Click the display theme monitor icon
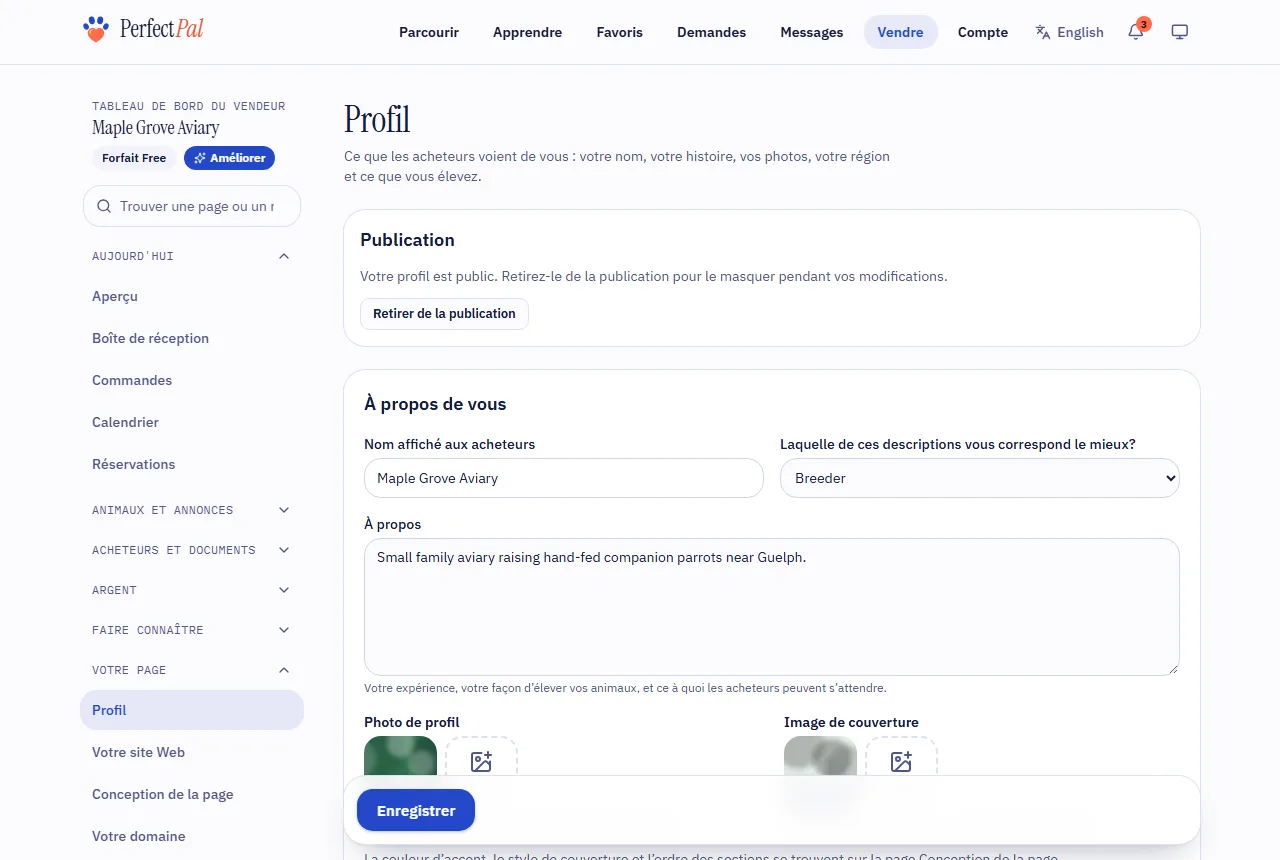The image size is (1280, 860). (1179, 32)
